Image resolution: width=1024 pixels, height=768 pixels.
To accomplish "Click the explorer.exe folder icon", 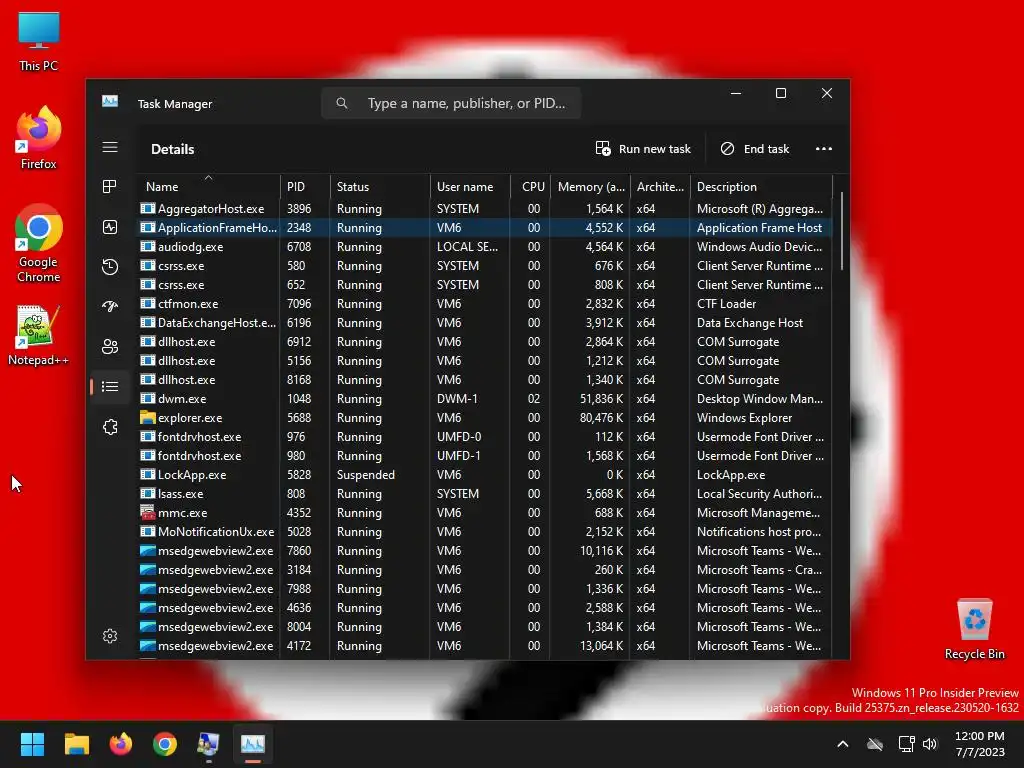I will coord(148,417).
